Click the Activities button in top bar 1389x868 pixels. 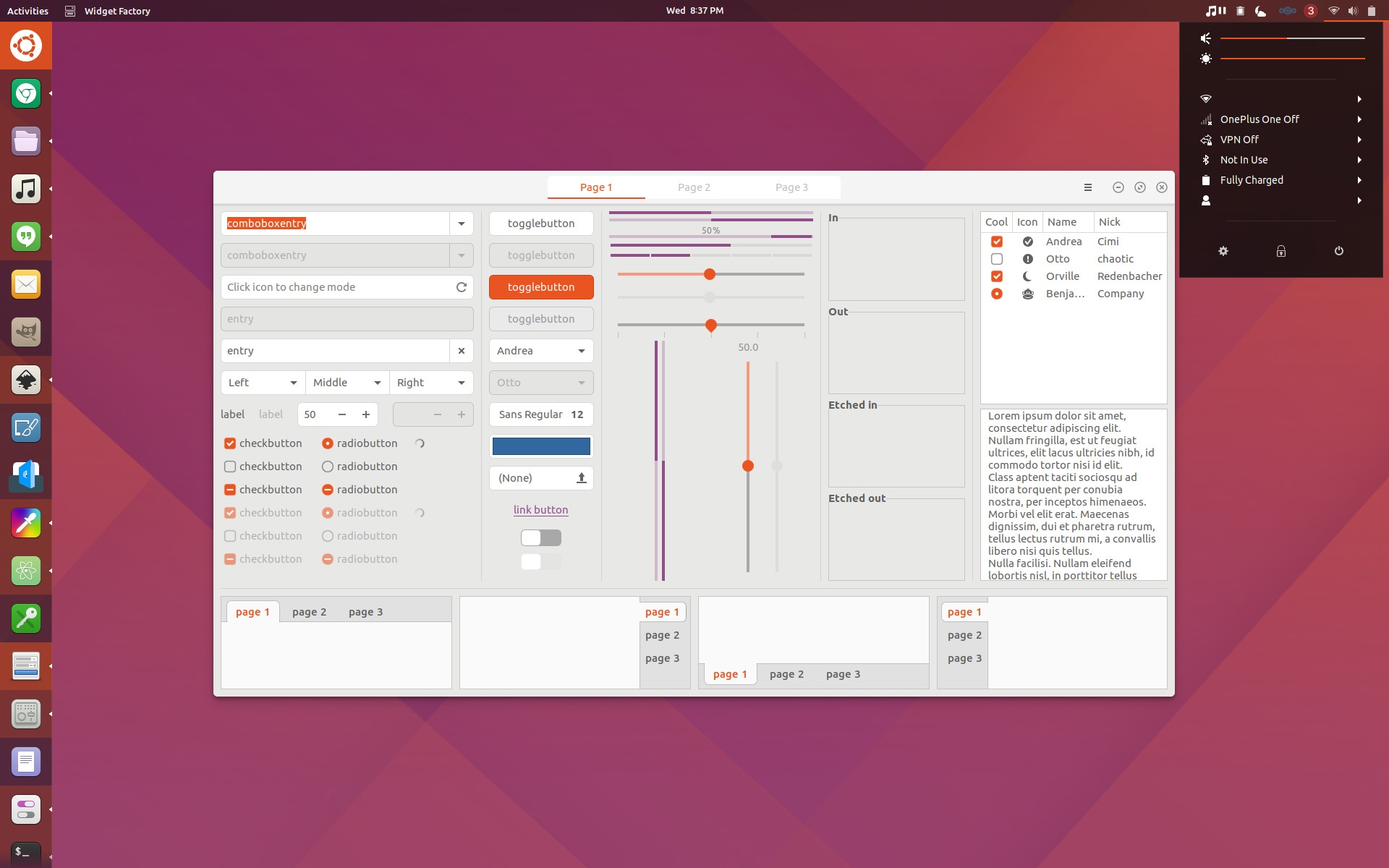click(27, 11)
